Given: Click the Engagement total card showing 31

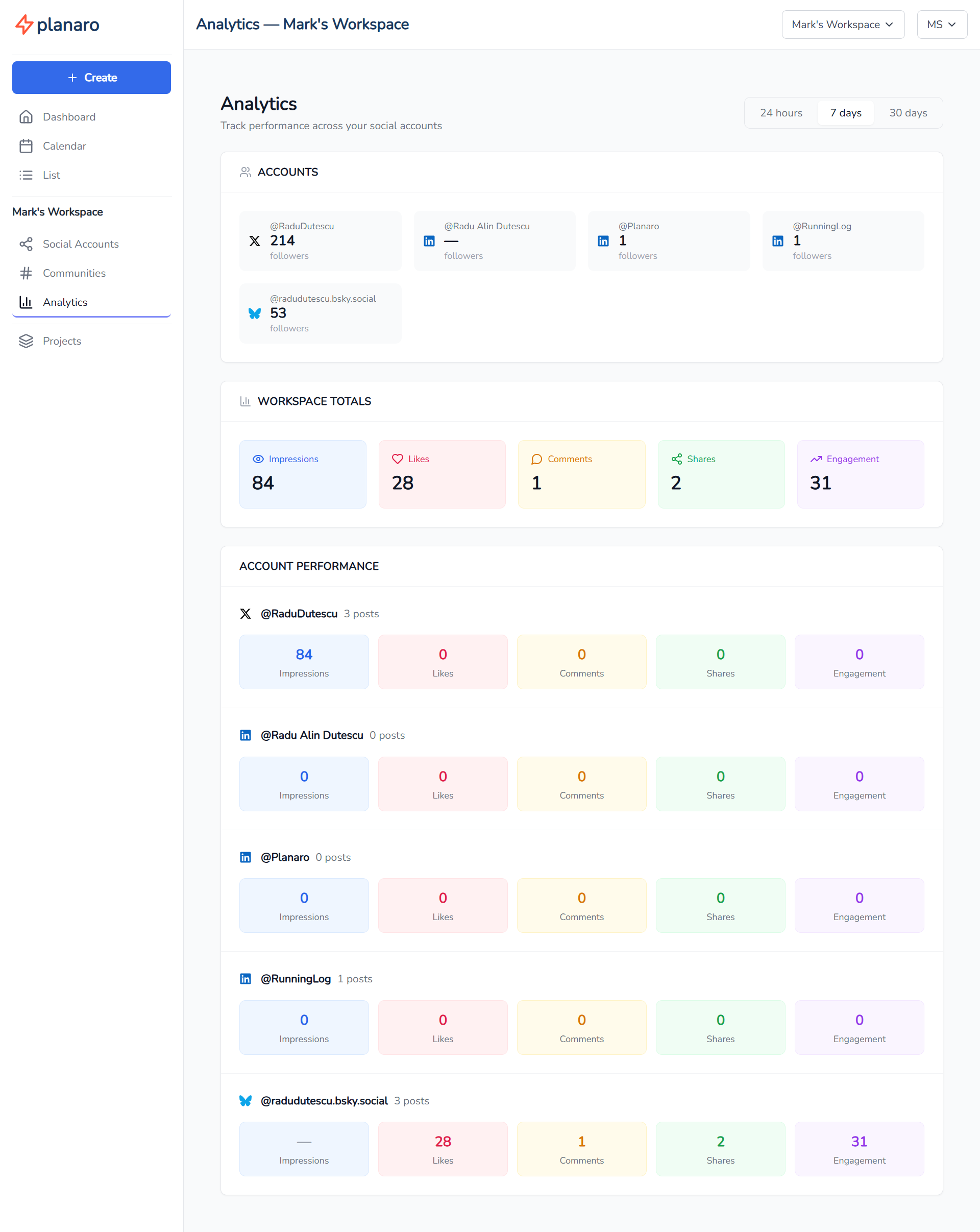Looking at the screenshot, I should click(861, 474).
